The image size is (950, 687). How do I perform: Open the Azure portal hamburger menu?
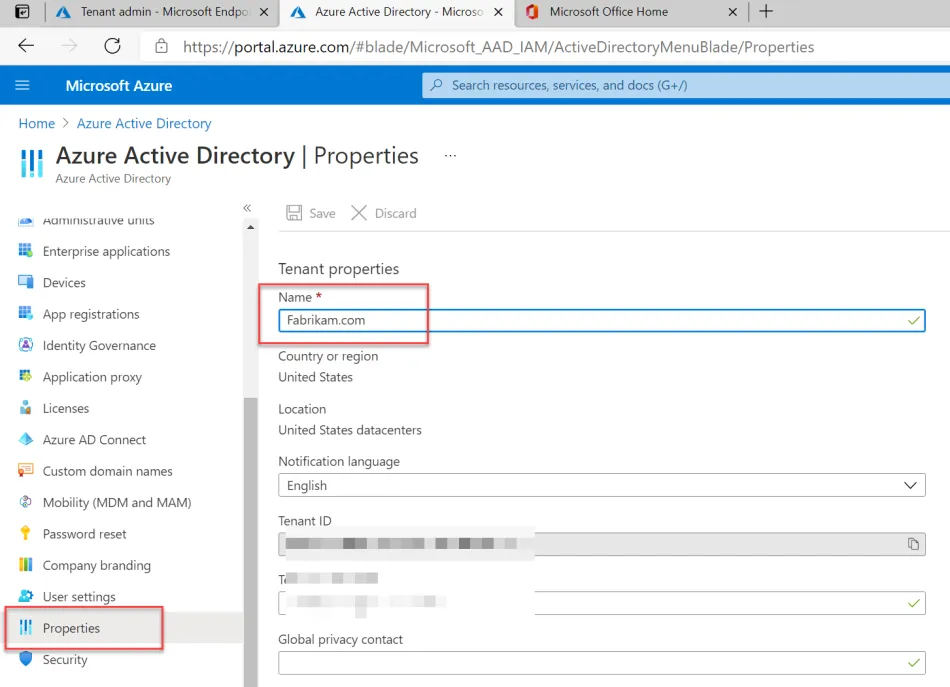pyautogui.click(x=23, y=85)
